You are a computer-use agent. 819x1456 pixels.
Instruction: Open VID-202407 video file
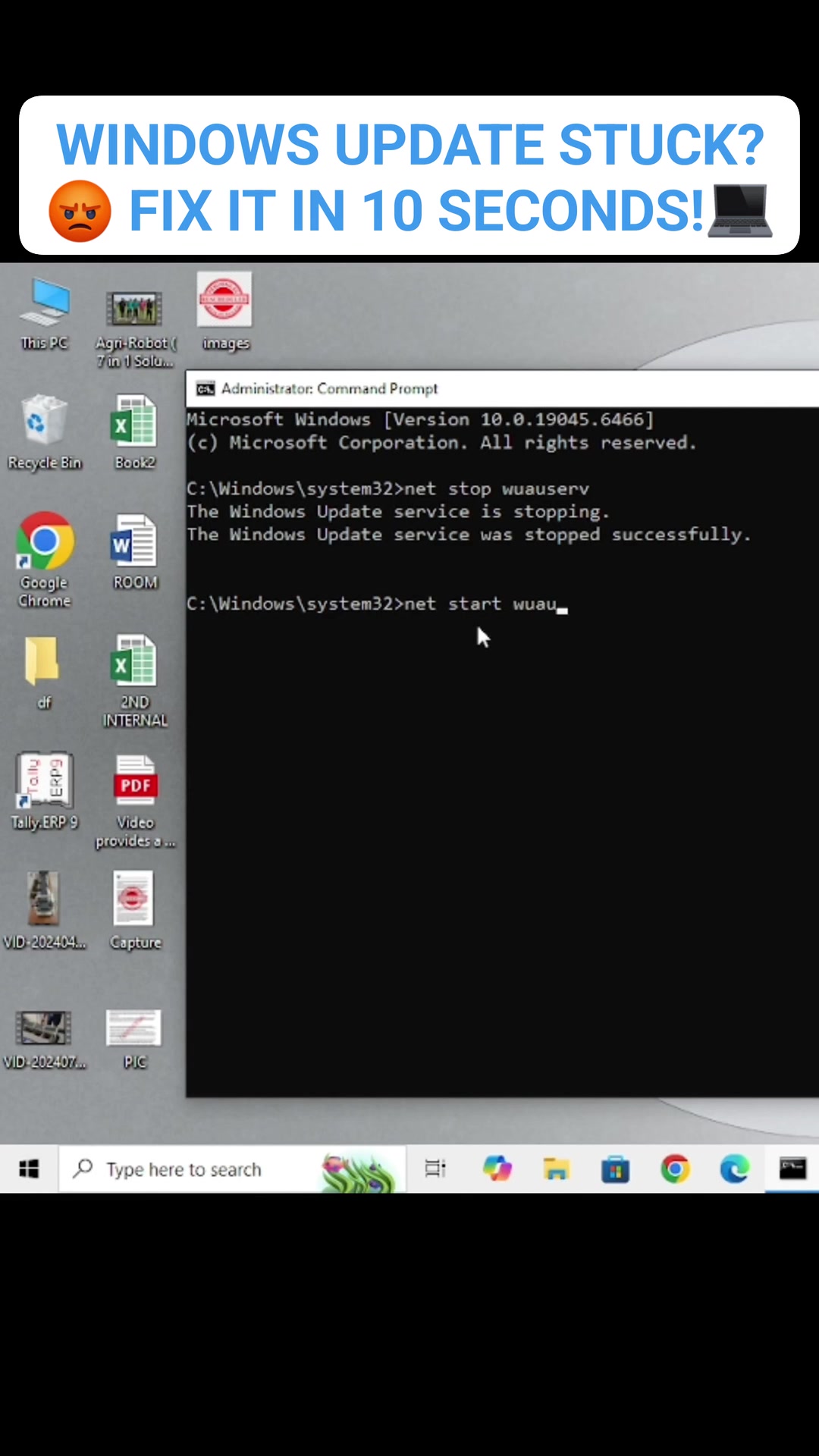pyautogui.click(x=44, y=1039)
